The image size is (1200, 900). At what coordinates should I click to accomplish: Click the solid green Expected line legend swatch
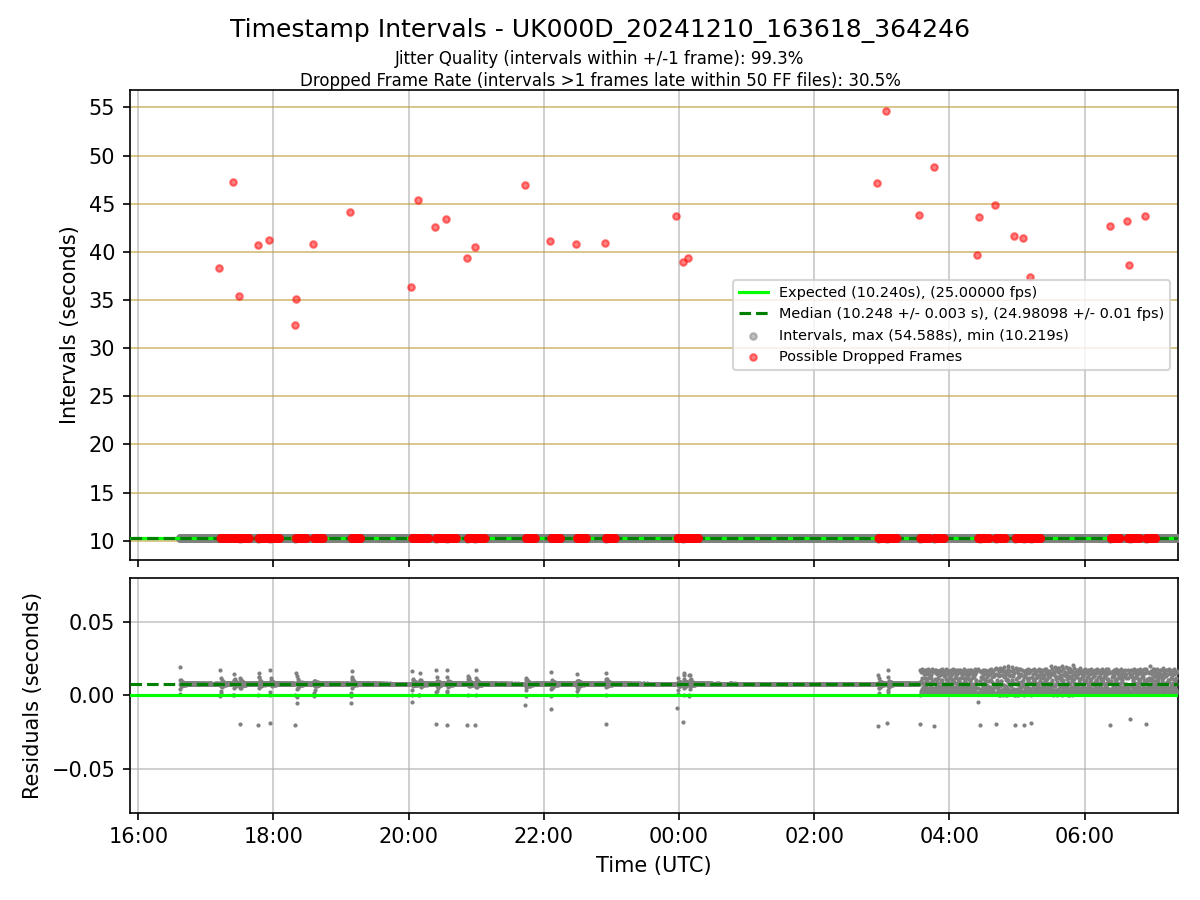(753, 293)
